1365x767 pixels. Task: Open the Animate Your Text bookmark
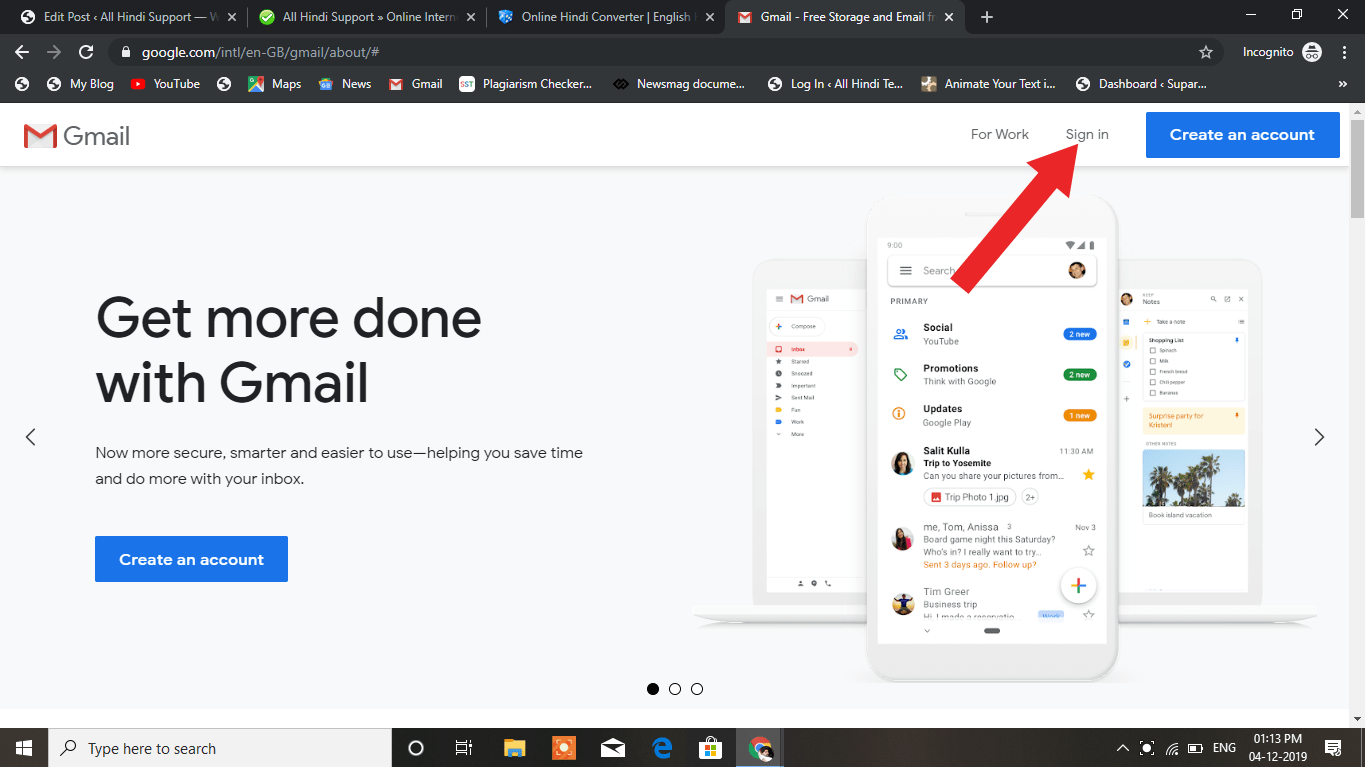pyautogui.click(x=989, y=84)
